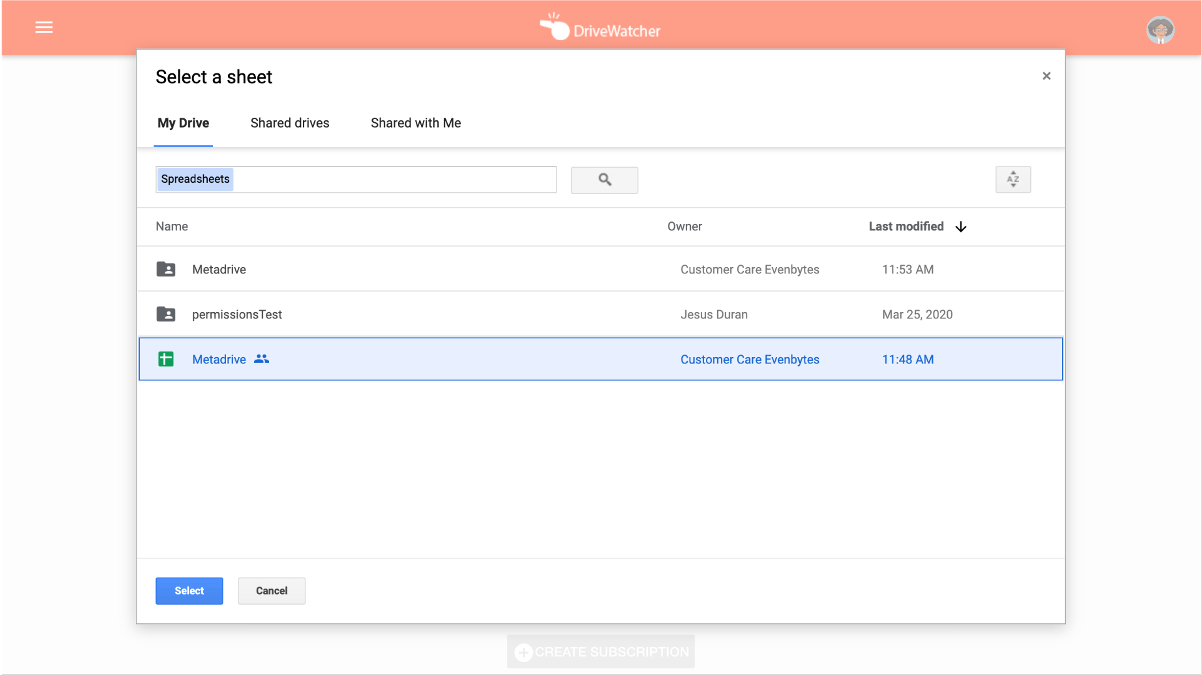Open the hamburger navigation menu
The image size is (1202, 675).
click(x=44, y=27)
